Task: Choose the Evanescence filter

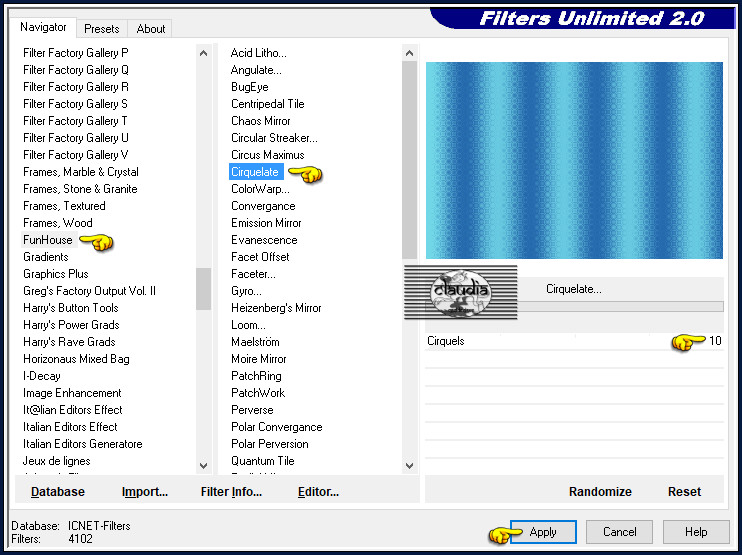Action: tap(264, 240)
